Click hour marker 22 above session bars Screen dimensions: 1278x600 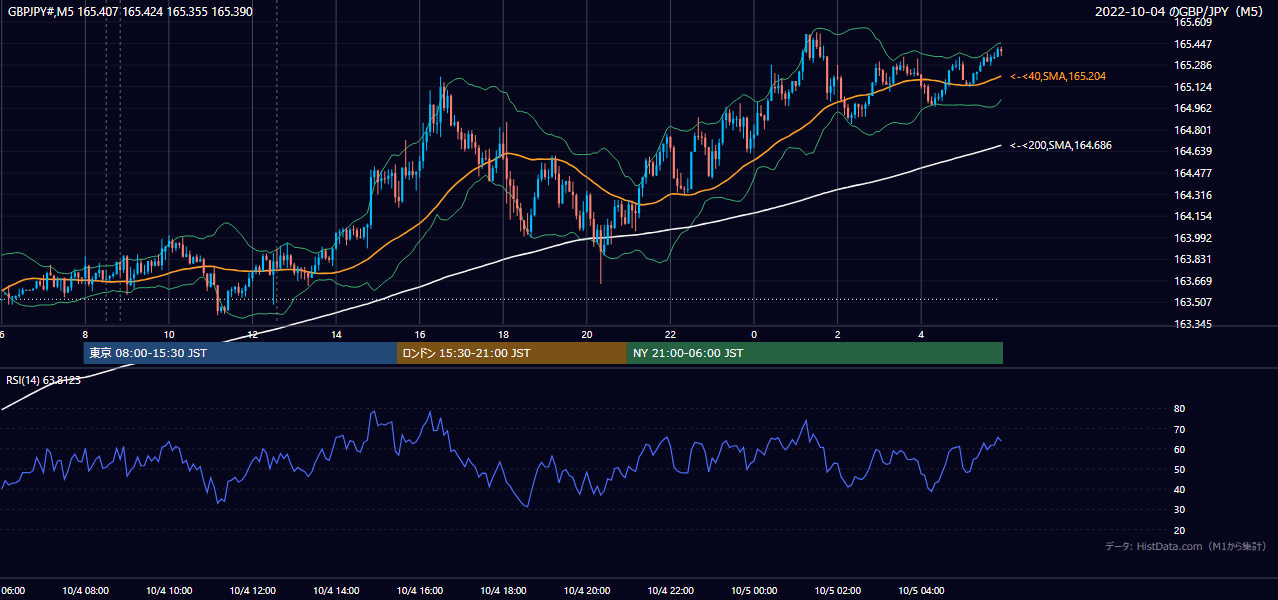click(x=671, y=334)
